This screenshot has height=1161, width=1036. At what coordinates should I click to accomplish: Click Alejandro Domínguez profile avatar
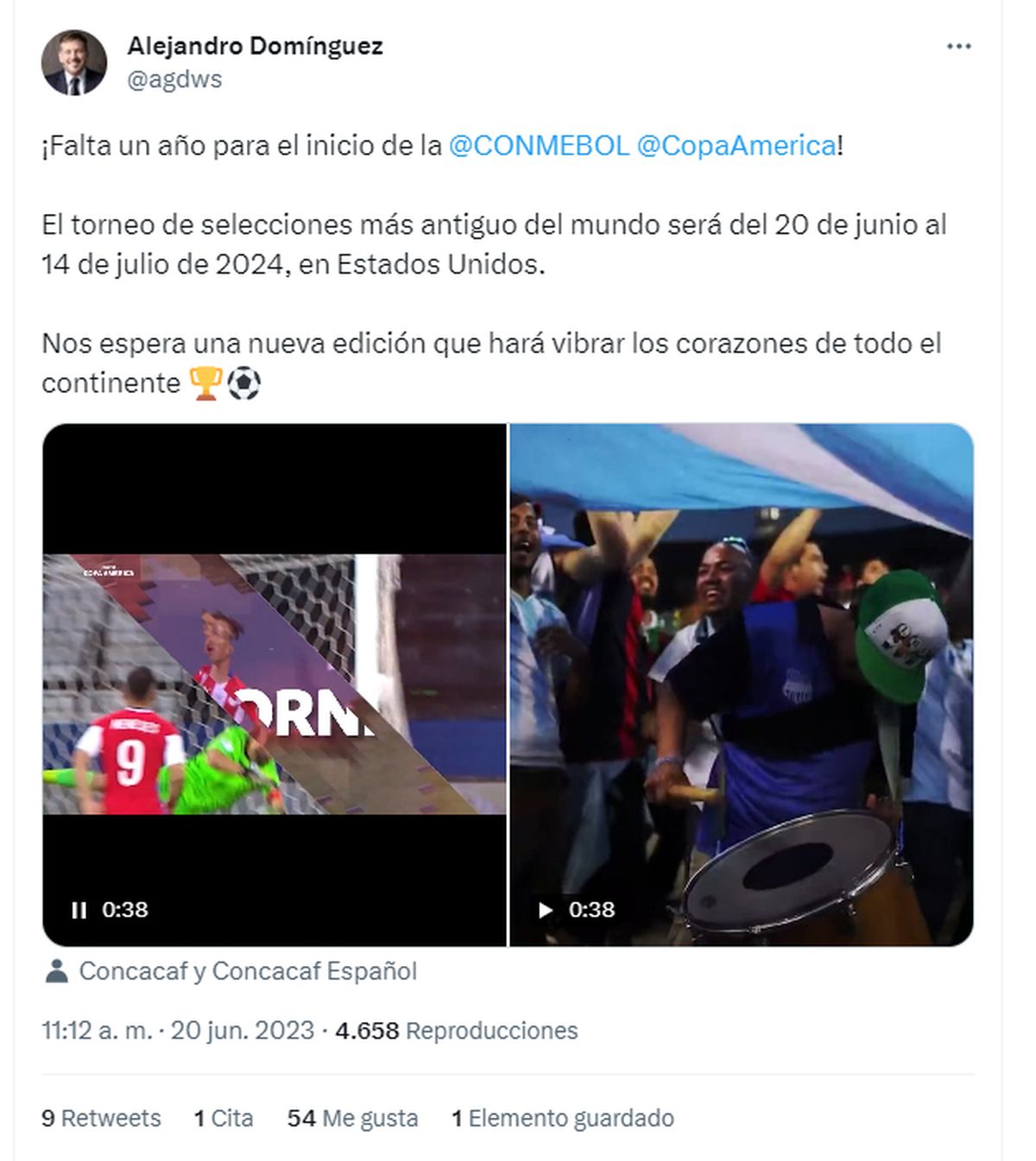[74, 63]
